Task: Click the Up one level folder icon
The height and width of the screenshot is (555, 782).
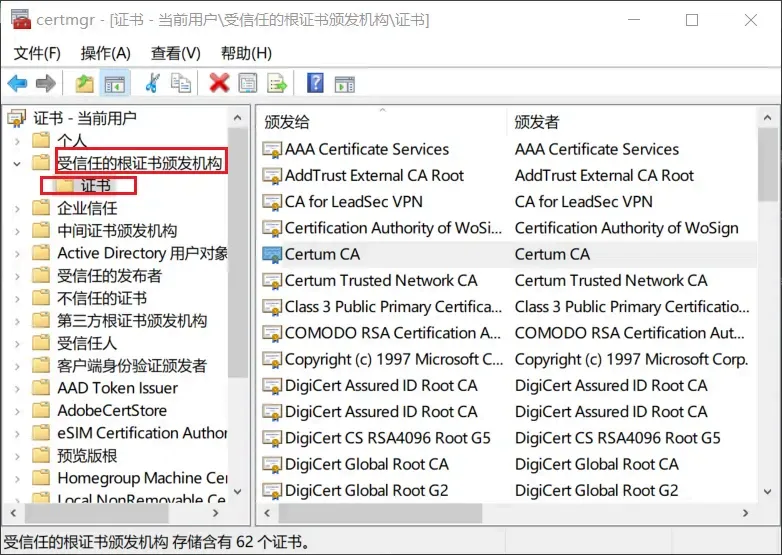Action: pos(85,83)
